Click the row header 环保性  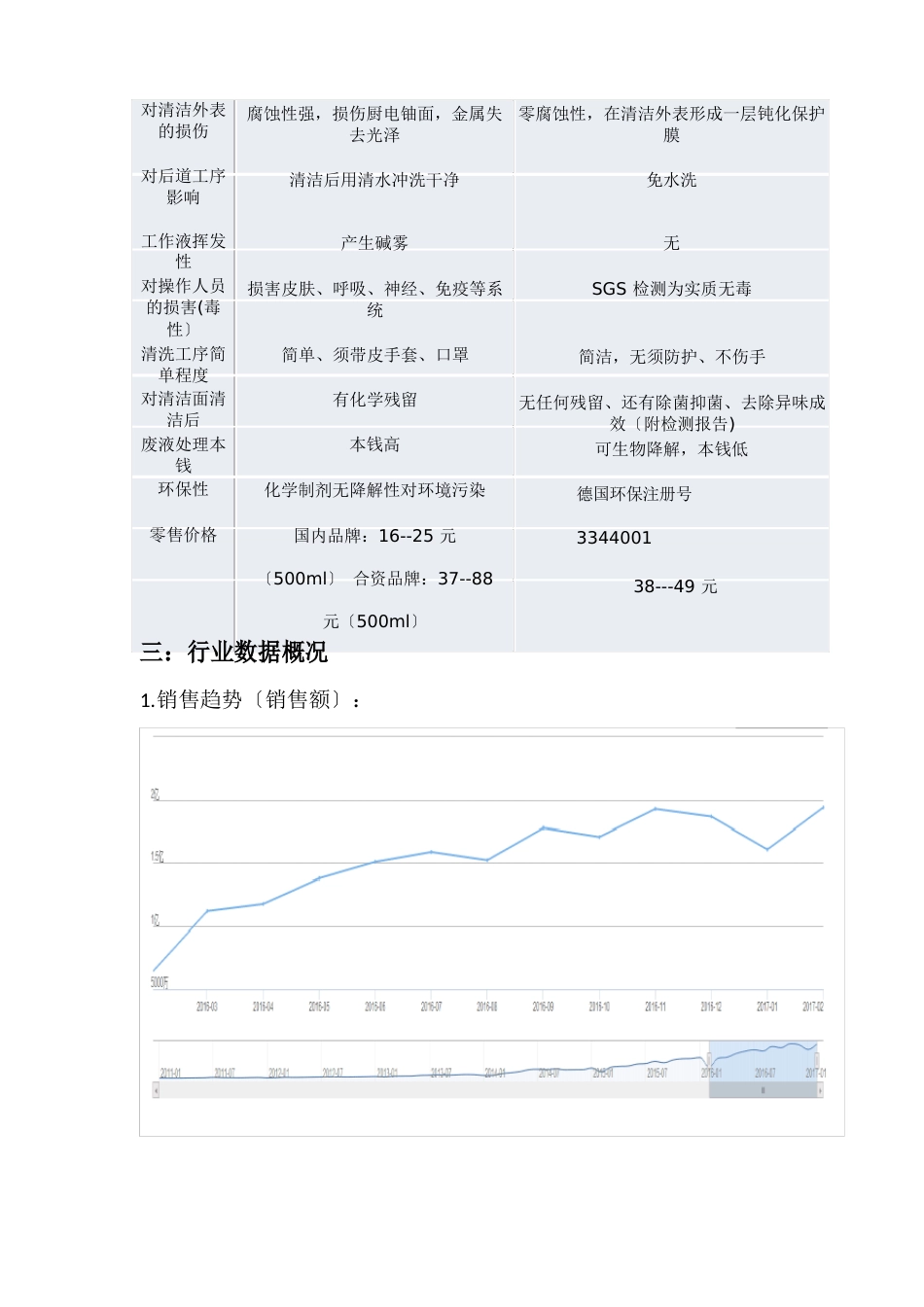183,489
